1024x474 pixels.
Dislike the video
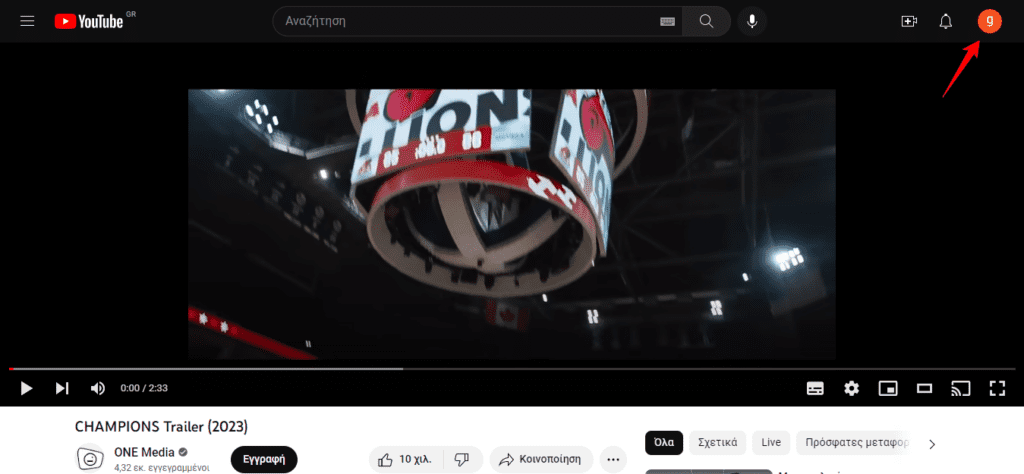click(x=462, y=459)
